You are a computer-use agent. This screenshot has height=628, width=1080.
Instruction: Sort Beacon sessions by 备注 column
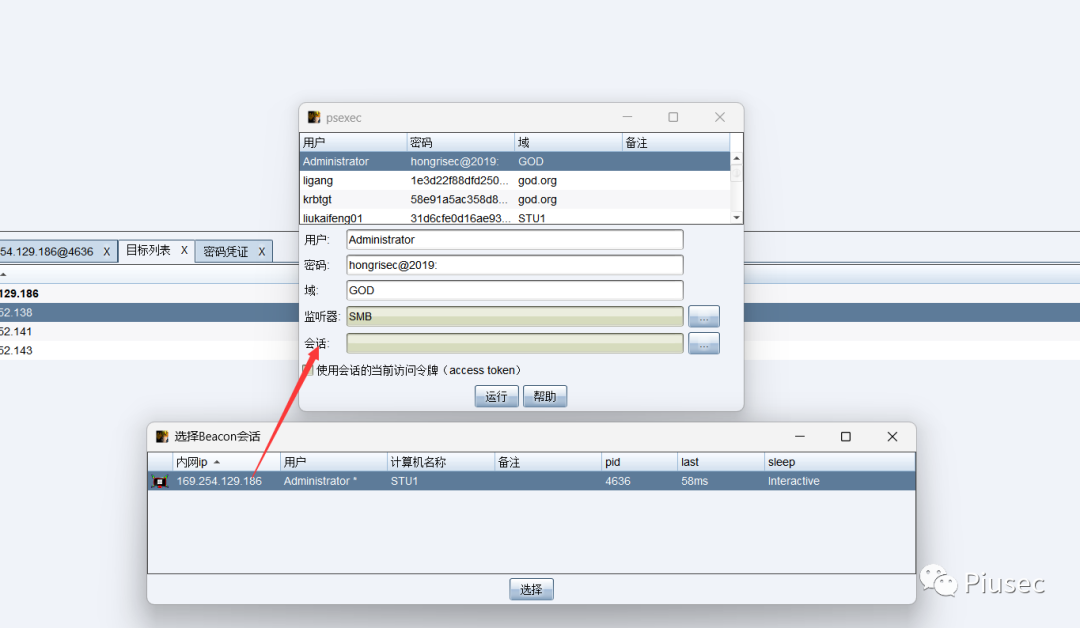548,462
